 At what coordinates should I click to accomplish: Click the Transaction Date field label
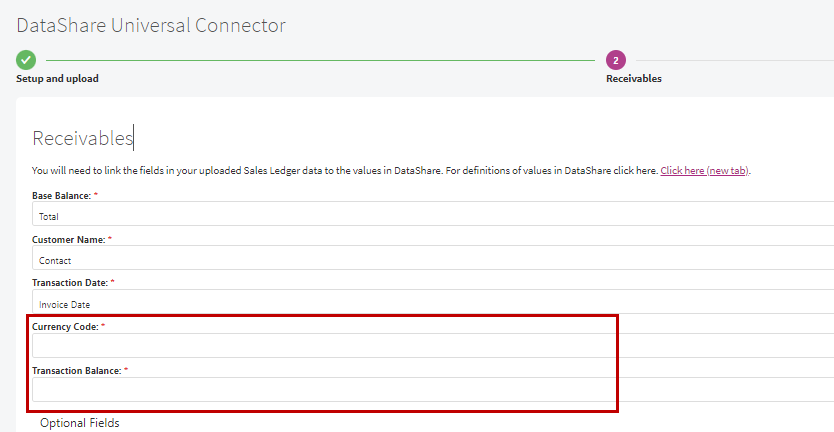tap(70, 283)
